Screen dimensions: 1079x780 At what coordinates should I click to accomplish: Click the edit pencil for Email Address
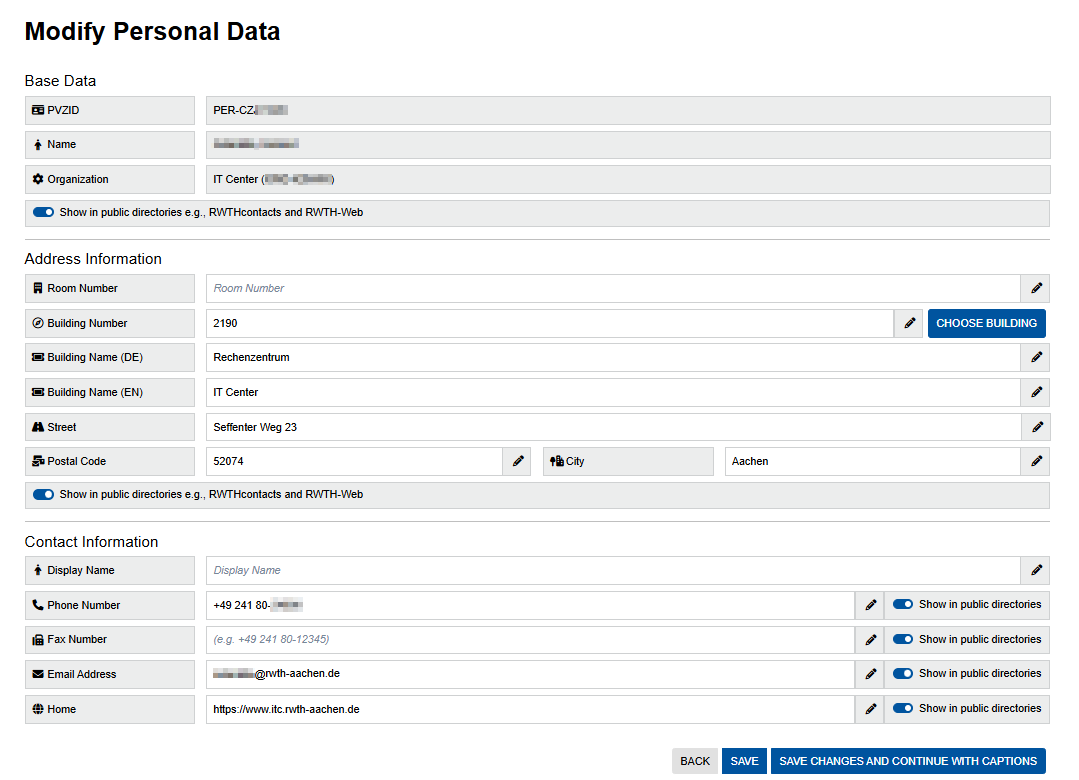pyautogui.click(x=868, y=673)
